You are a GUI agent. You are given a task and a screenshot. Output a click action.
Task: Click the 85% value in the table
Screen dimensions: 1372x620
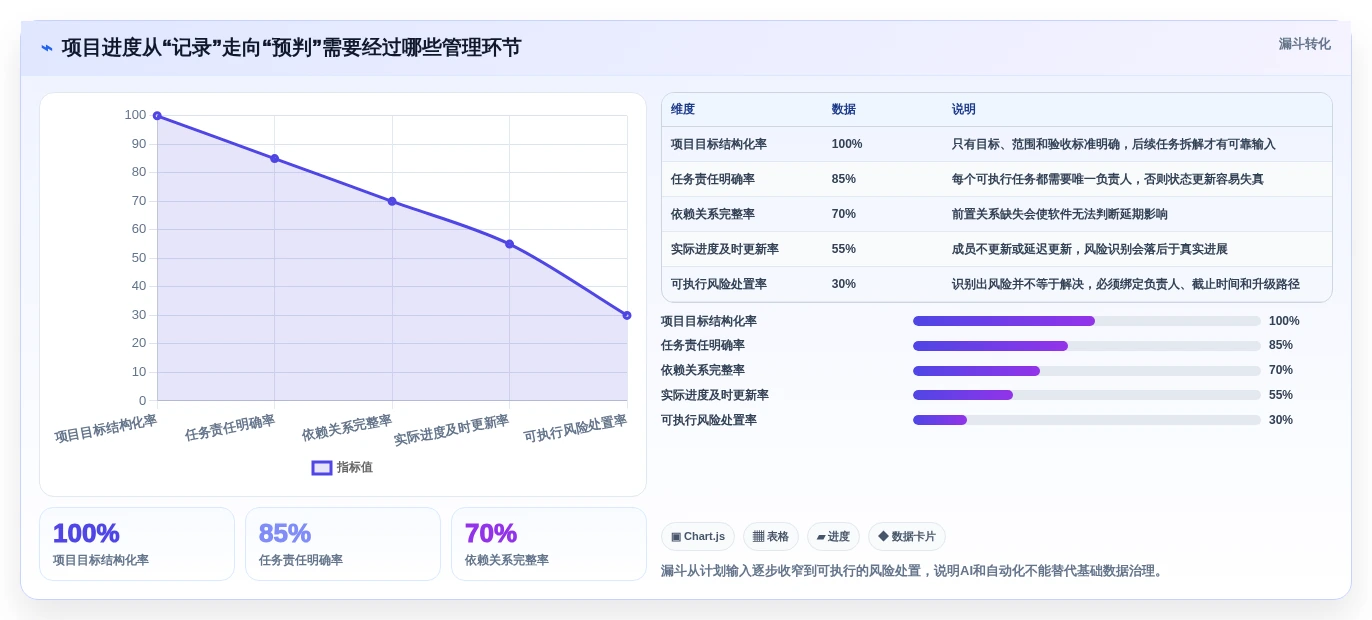click(x=844, y=179)
